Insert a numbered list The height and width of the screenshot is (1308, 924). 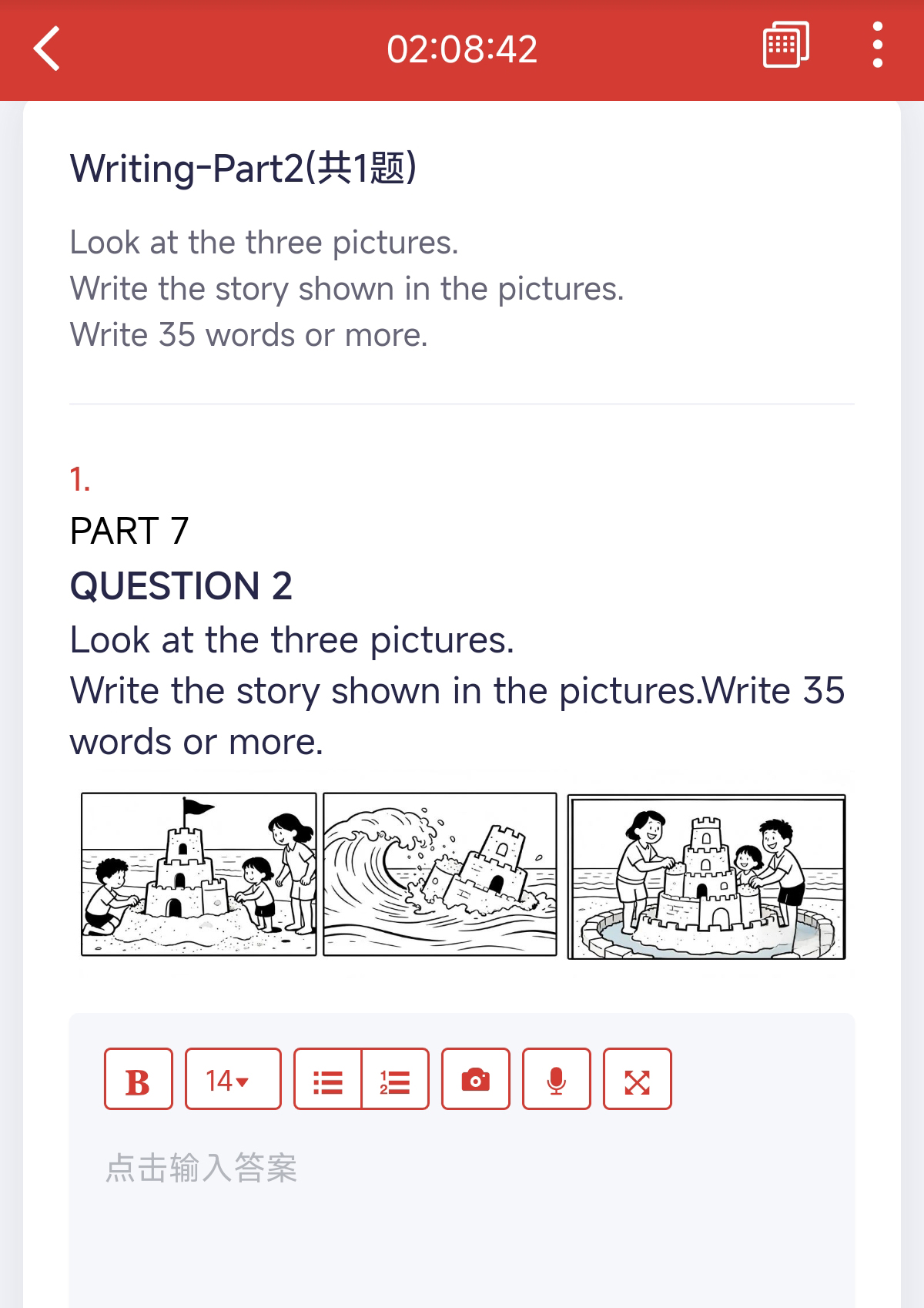(395, 1079)
